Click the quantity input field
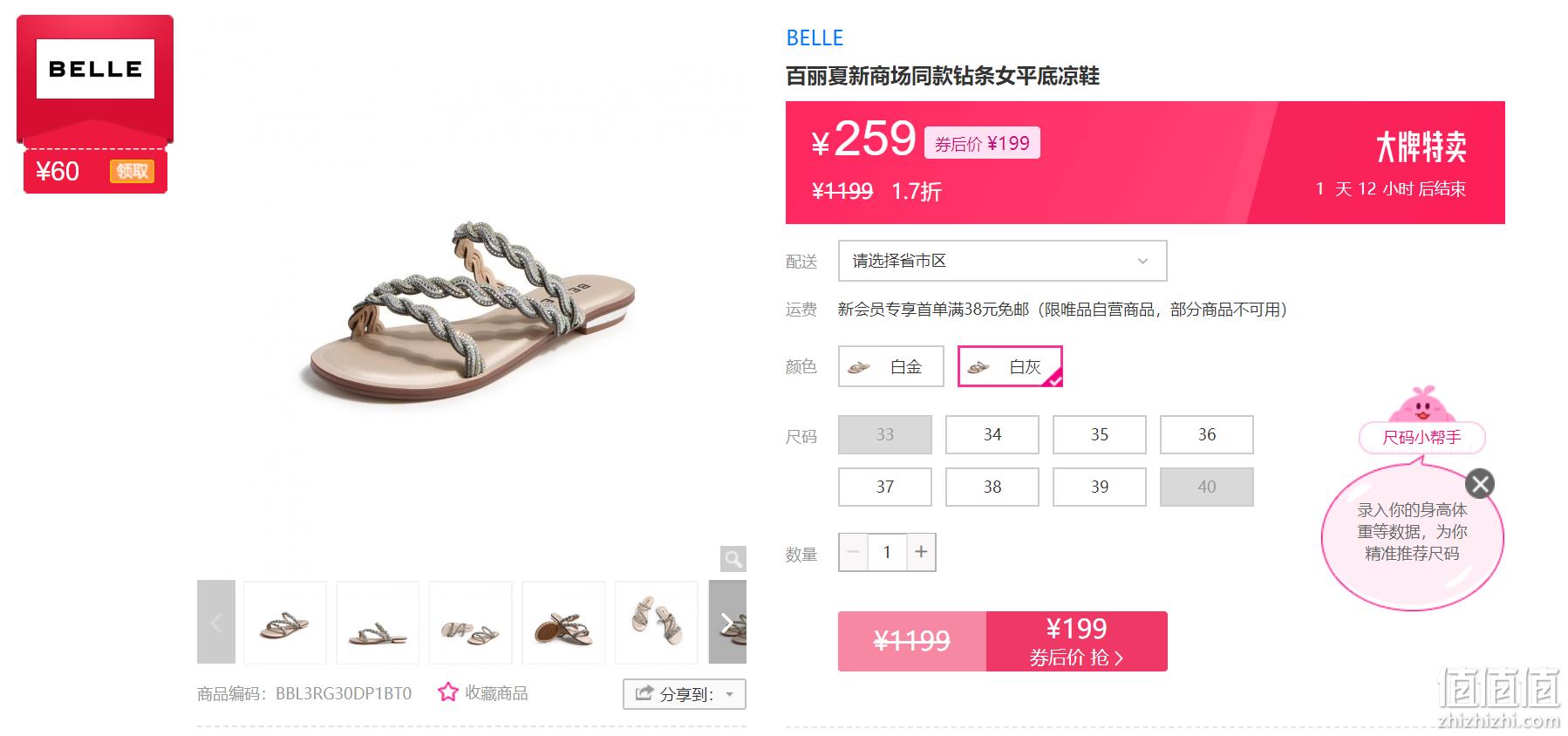 pos(887,552)
